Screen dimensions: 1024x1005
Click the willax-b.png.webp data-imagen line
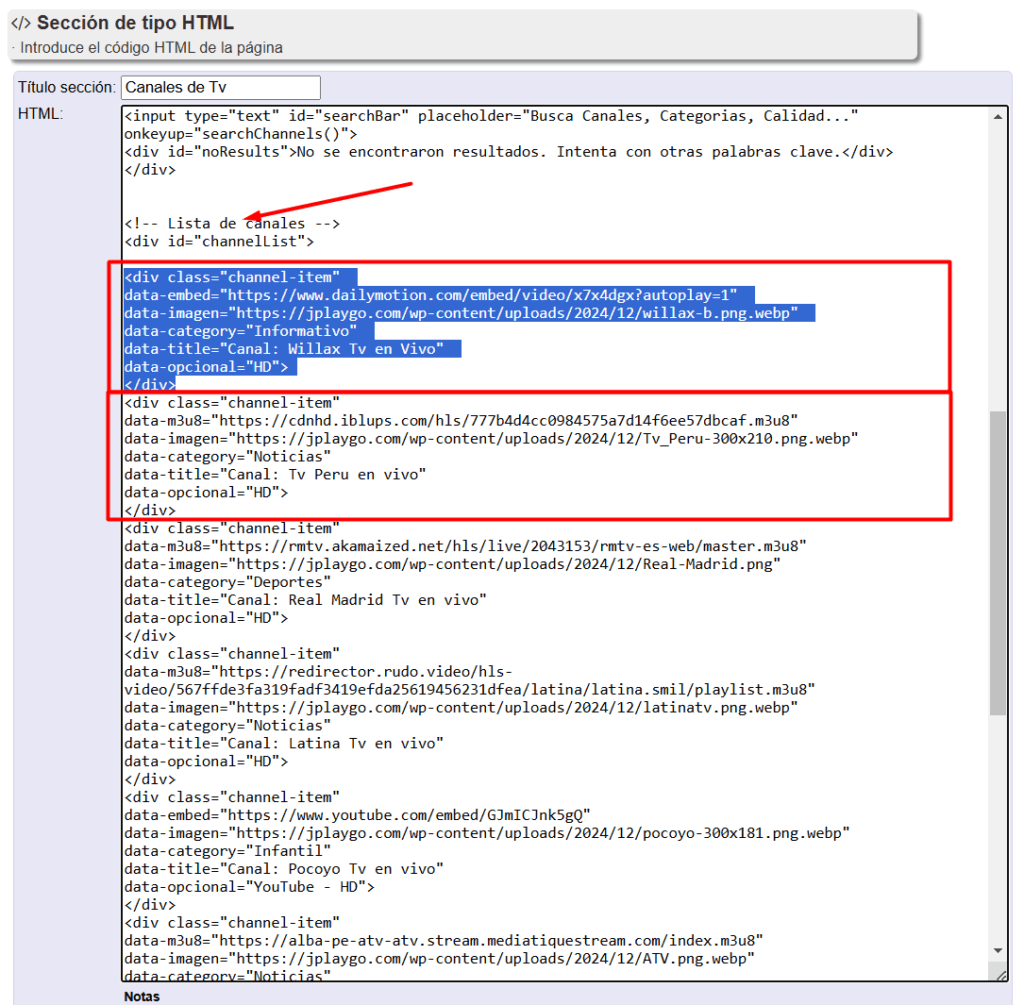pyautogui.click(x=461, y=313)
